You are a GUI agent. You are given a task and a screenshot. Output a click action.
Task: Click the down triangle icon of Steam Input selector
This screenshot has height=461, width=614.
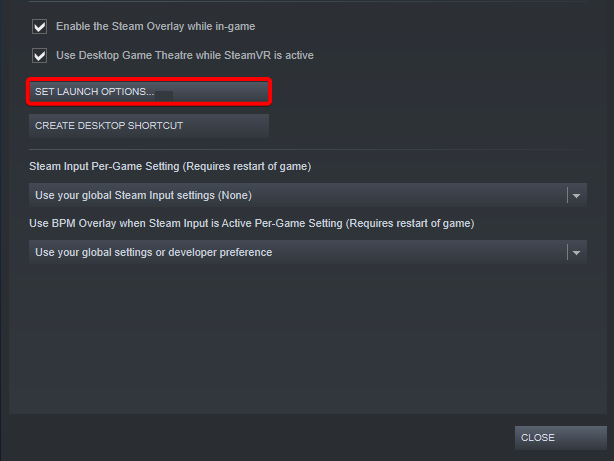pos(576,196)
